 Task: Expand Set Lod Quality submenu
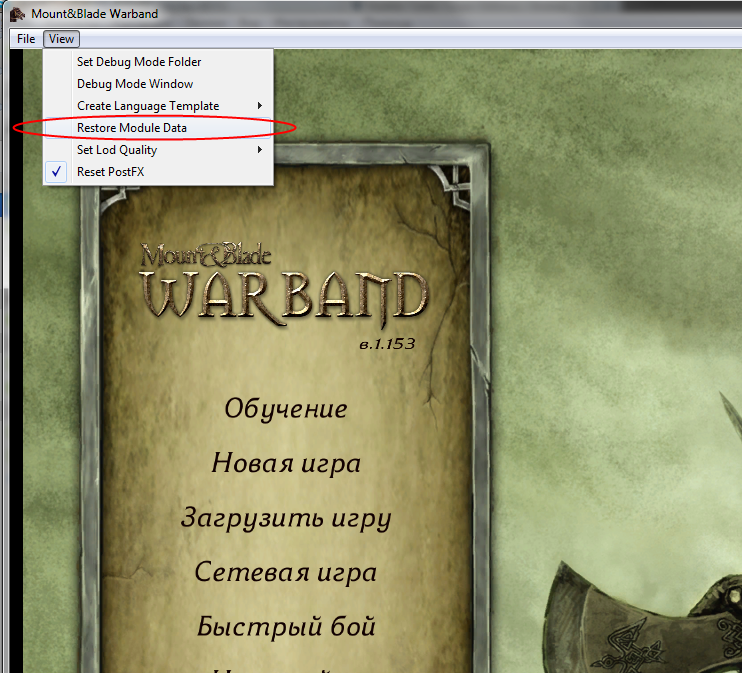(158, 150)
